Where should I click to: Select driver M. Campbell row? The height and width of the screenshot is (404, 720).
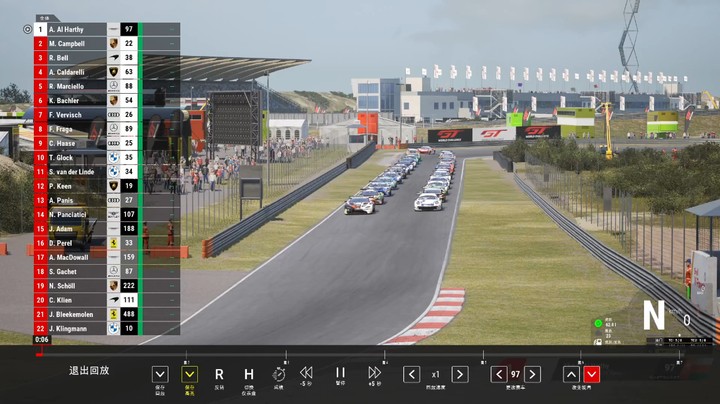(x=107, y=44)
